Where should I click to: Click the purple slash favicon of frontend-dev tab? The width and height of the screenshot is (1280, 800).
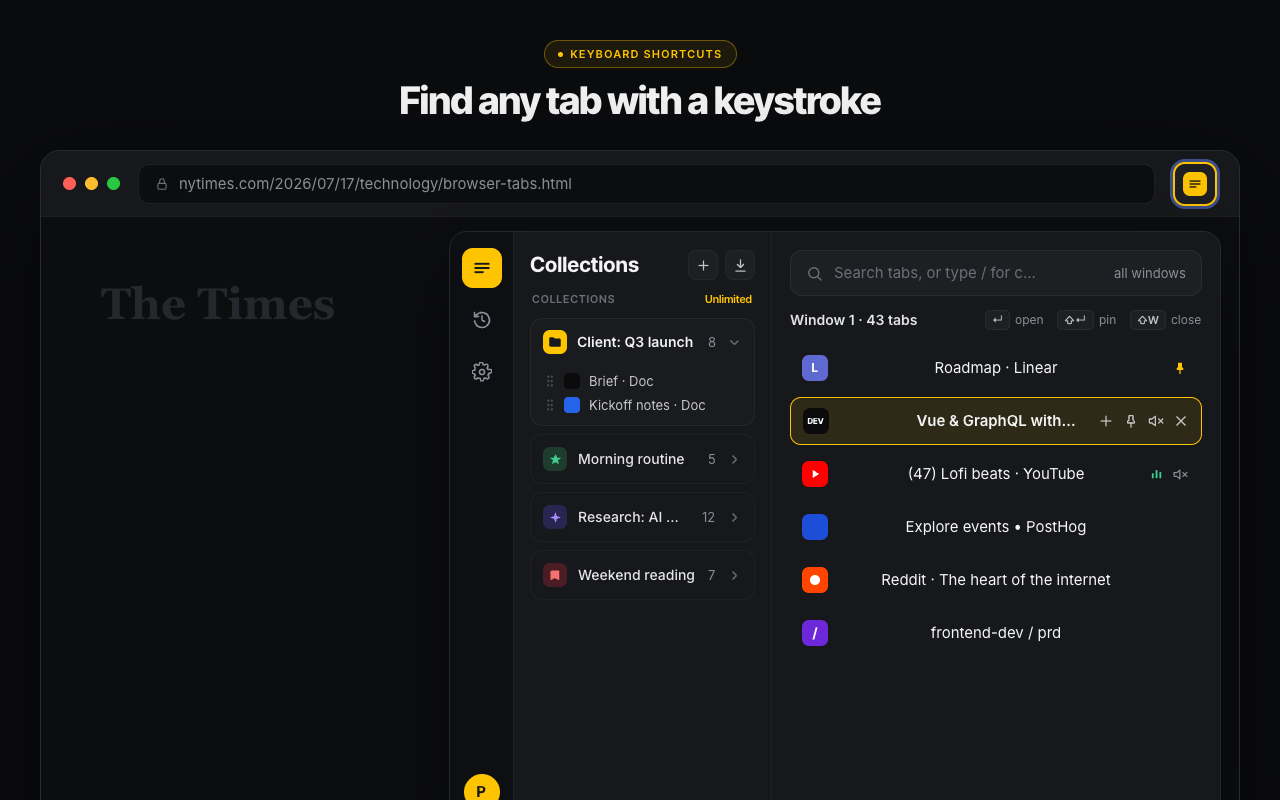pos(815,633)
